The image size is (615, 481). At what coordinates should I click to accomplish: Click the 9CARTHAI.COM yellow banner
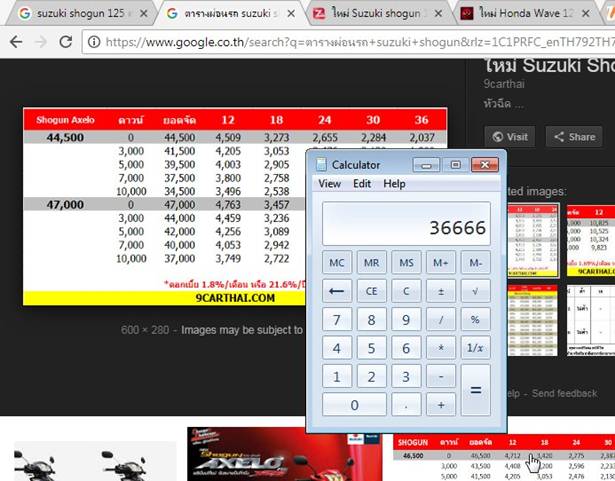(165, 298)
